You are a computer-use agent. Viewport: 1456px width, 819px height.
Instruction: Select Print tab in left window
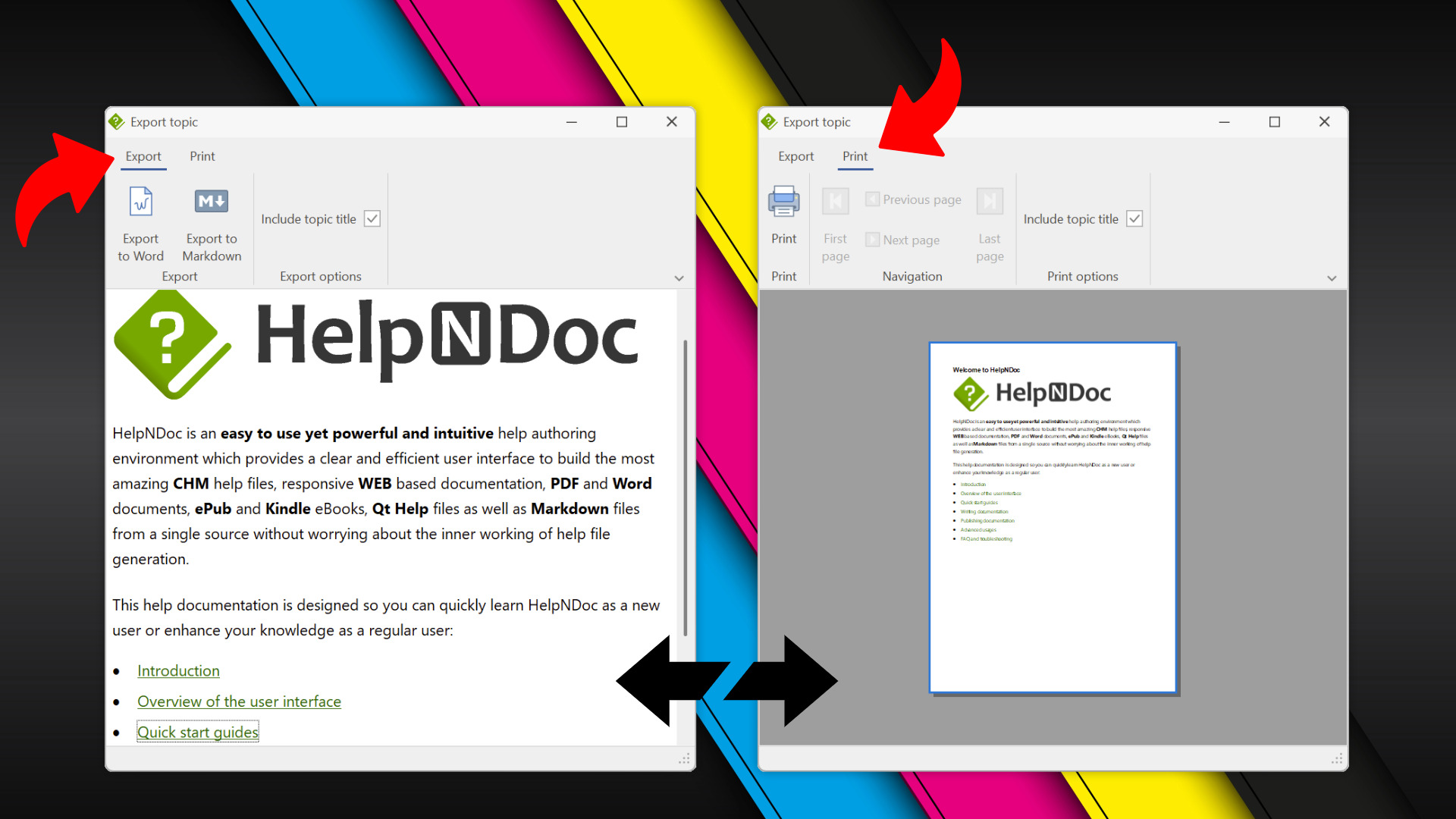[202, 156]
